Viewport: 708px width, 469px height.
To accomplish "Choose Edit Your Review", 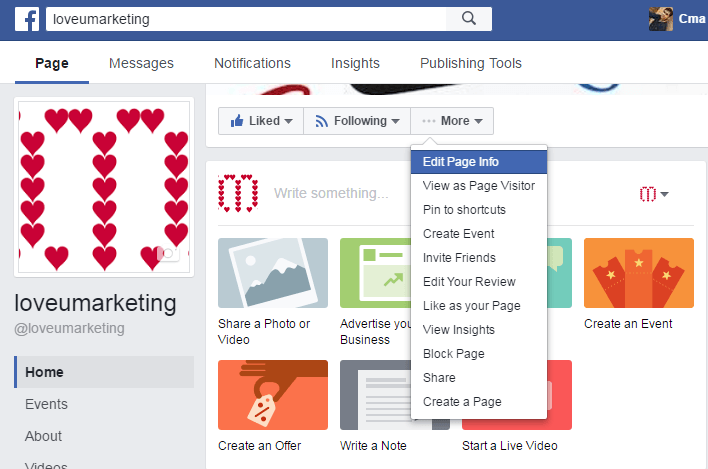I will click(x=479, y=281).
